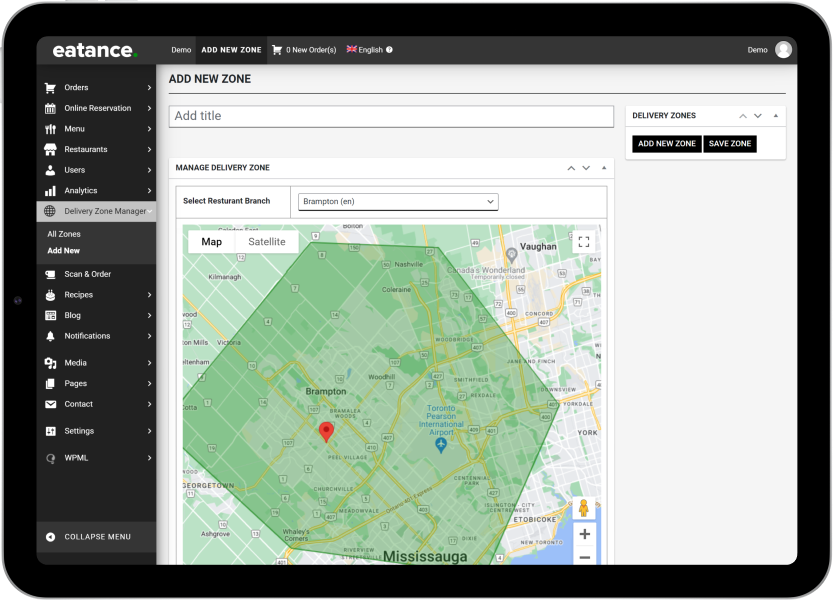Image resolution: width=833 pixels, height=600 pixels.
Task: Expand the Menu submenu arrow
Action: point(149,129)
